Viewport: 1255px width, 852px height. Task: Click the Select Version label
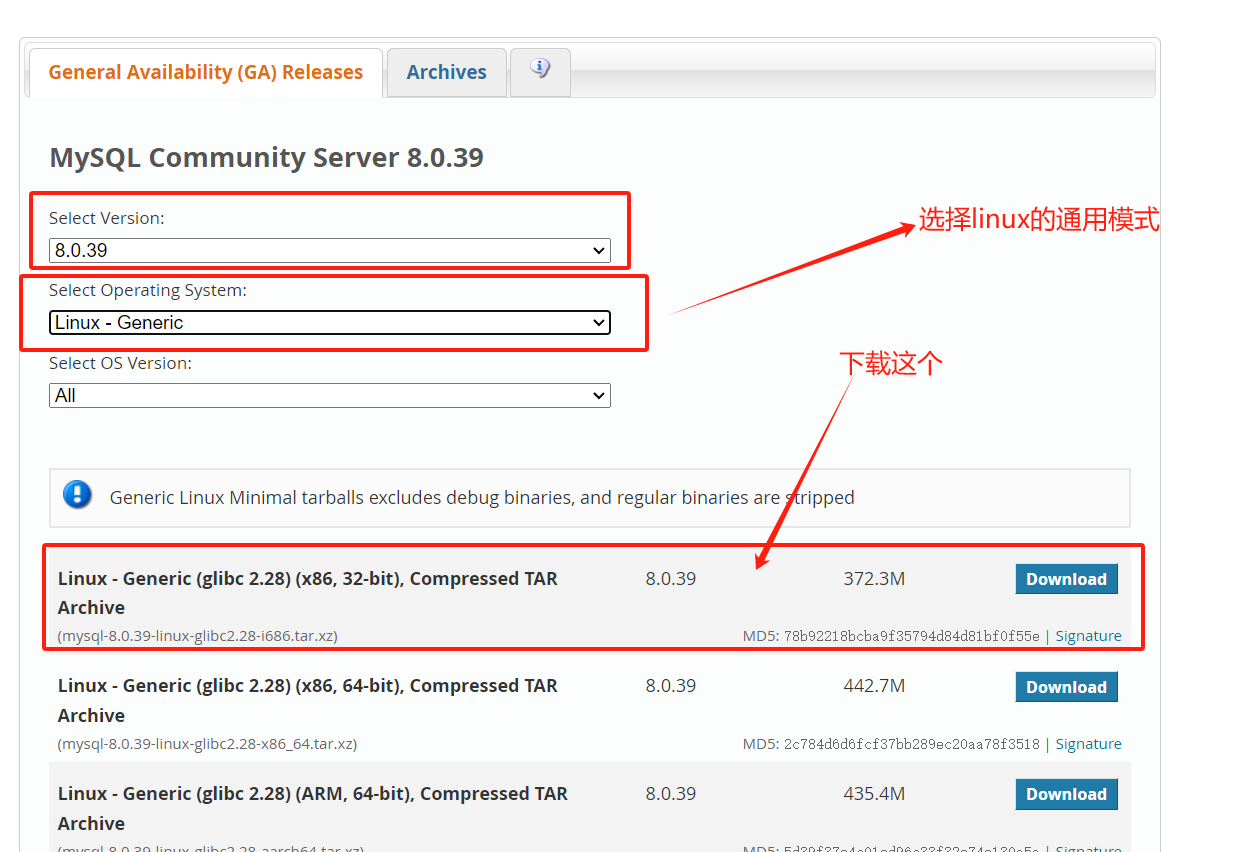[107, 218]
